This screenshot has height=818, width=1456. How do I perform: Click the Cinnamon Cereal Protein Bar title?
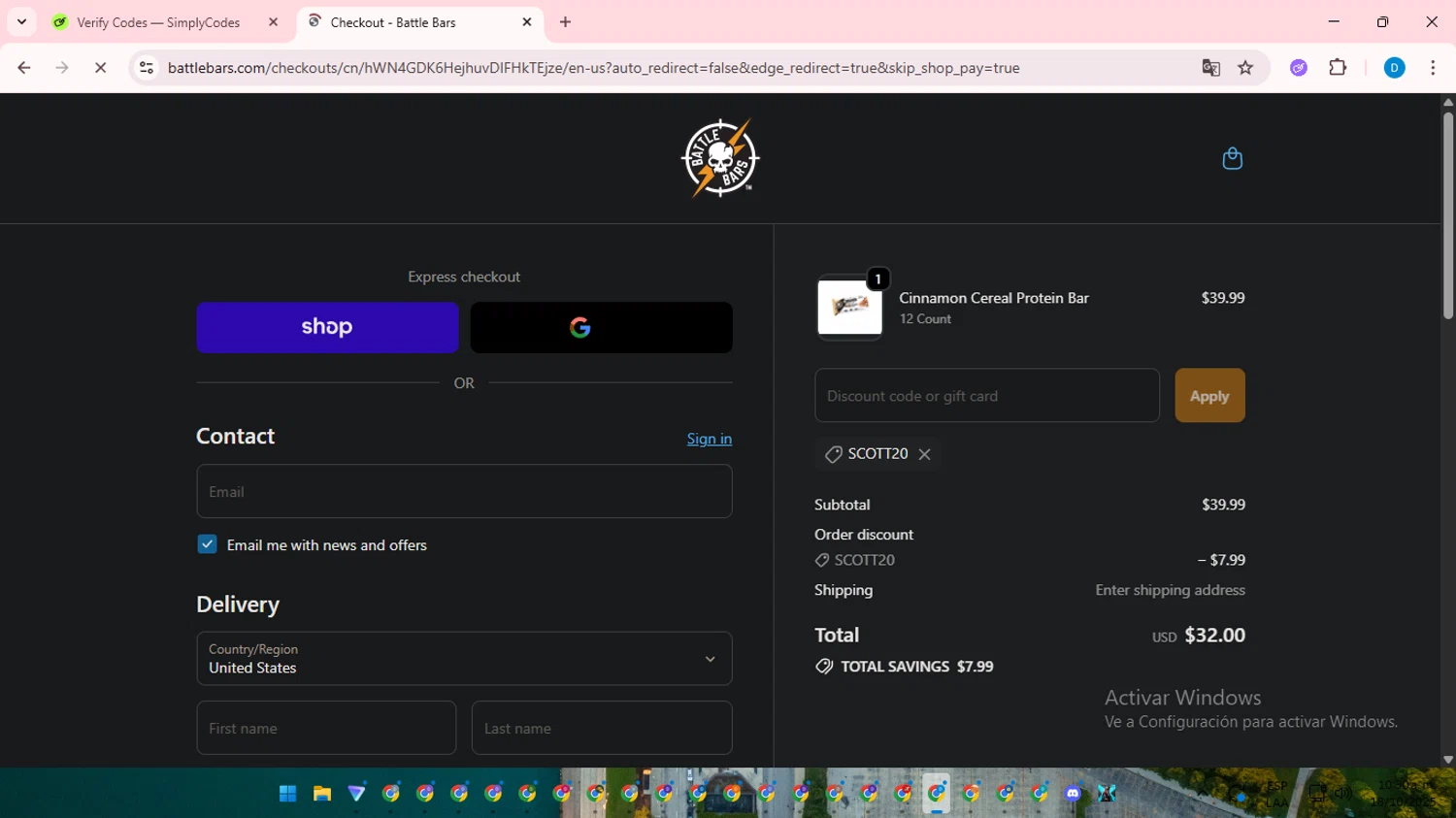pyautogui.click(x=994, y=298)
